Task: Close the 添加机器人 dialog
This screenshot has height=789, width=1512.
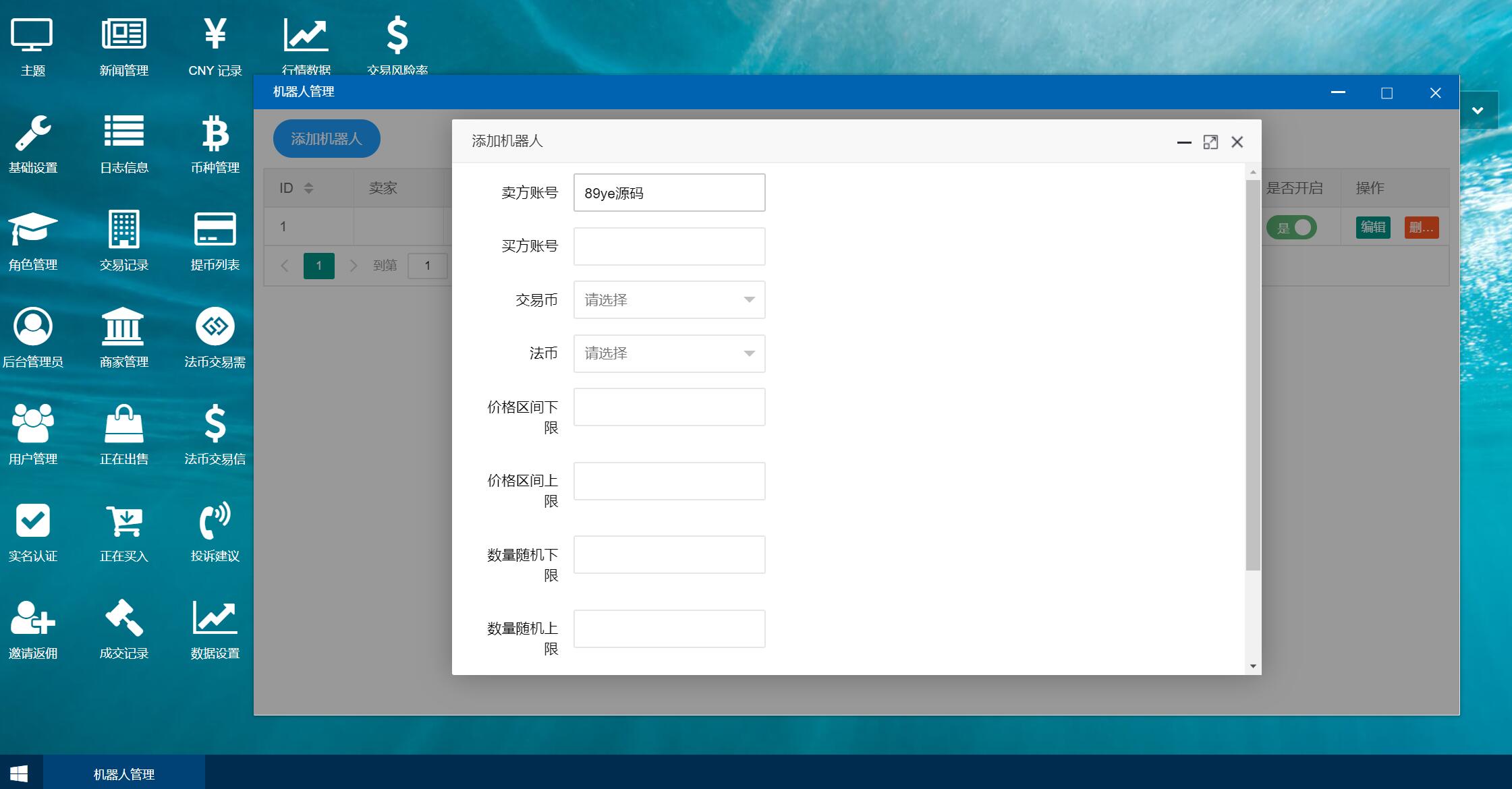Action: point(1237,142)
